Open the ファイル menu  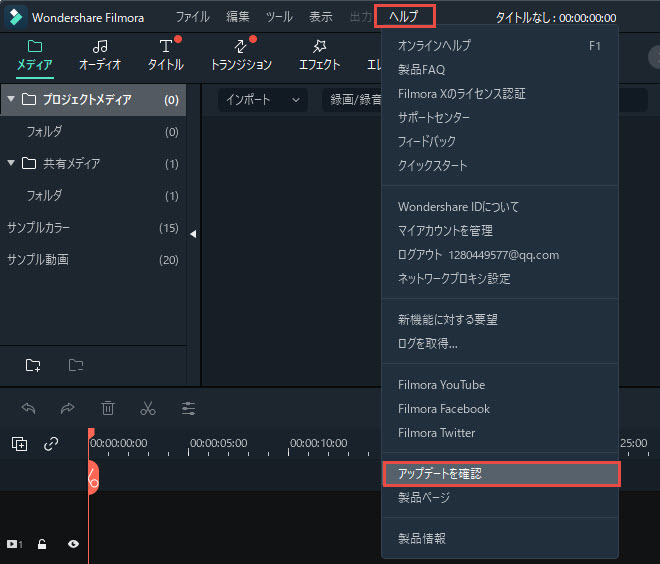point(192,17)
